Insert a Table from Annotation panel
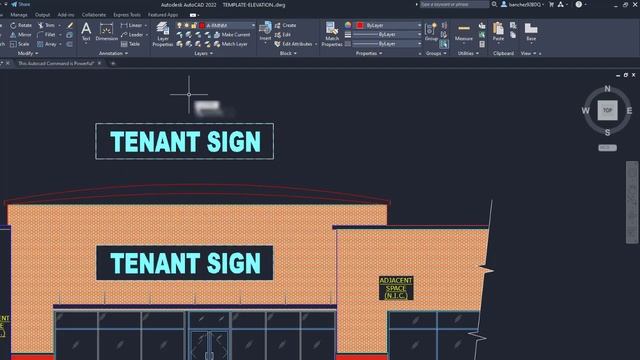This screenshot has height=360, width=640. 131,44
